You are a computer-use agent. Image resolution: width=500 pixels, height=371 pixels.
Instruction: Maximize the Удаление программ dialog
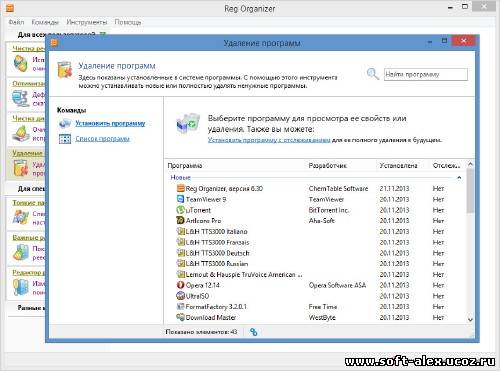tap(444, 41)
